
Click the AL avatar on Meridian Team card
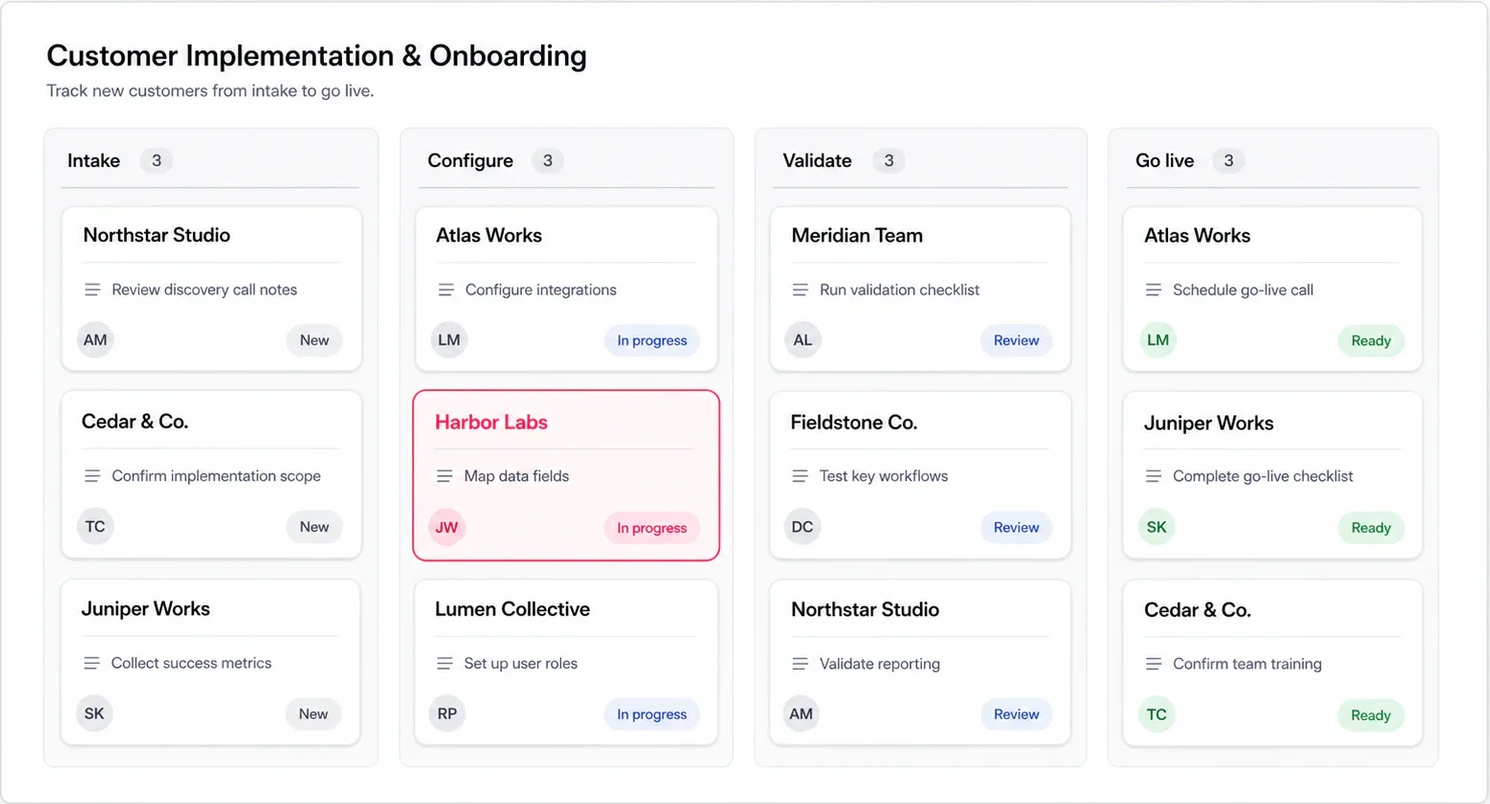tap(802, 340)
